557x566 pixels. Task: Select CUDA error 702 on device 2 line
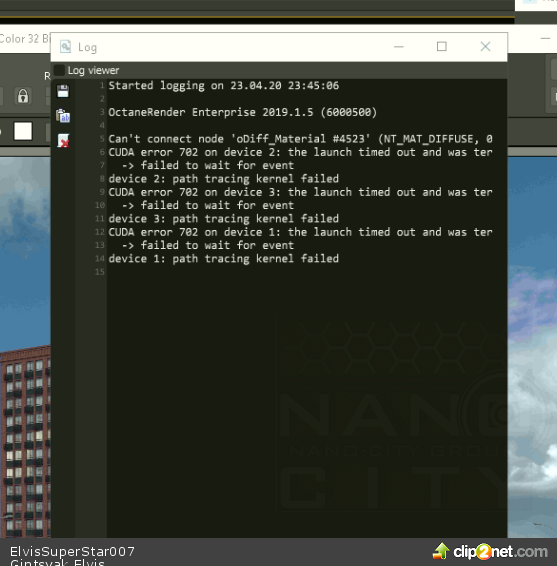click(x=300, y=152)
